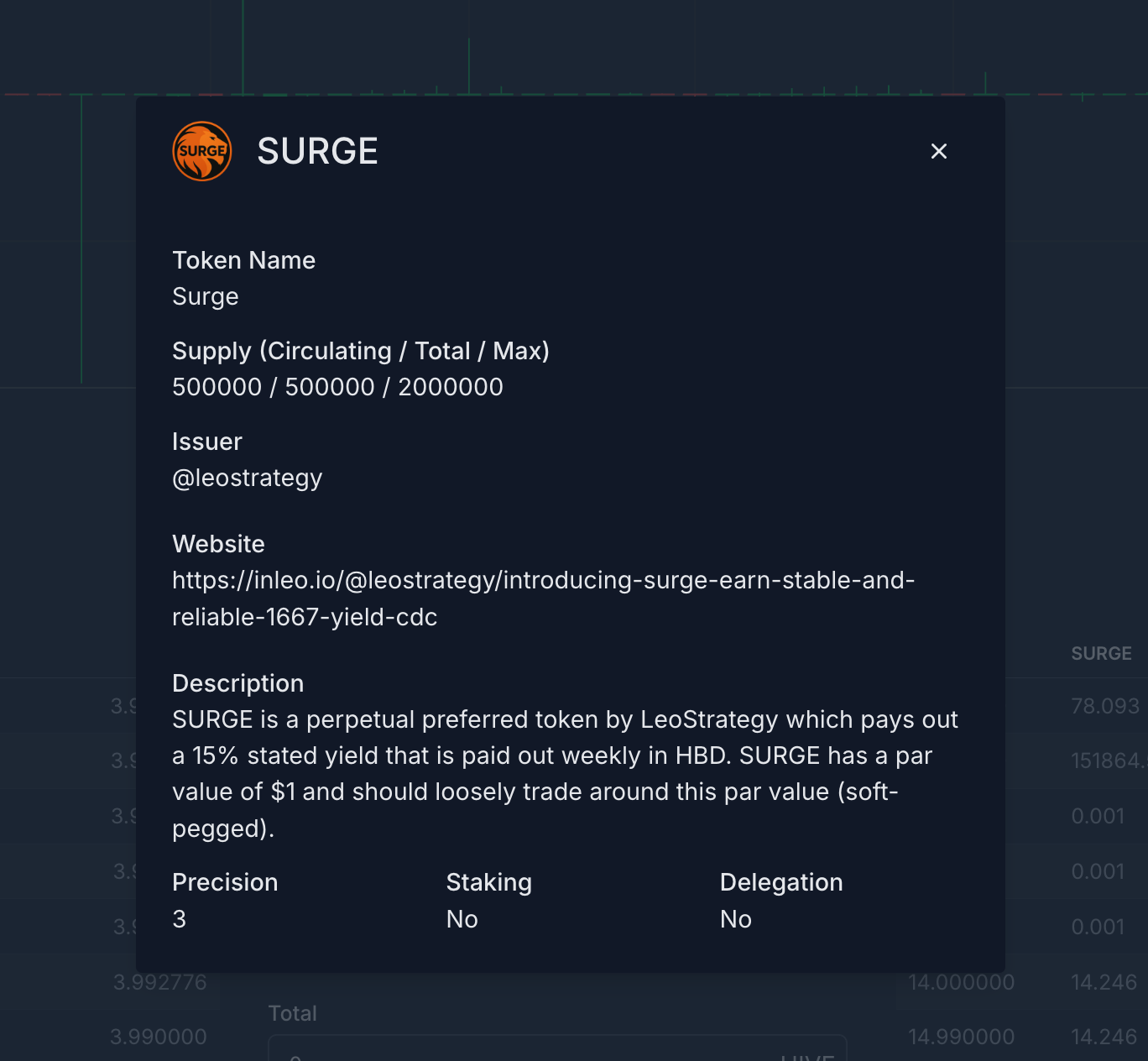Screen dimensions: 1148x1061
Task: Click the Total label above the input
Action: pos(292,1013)
